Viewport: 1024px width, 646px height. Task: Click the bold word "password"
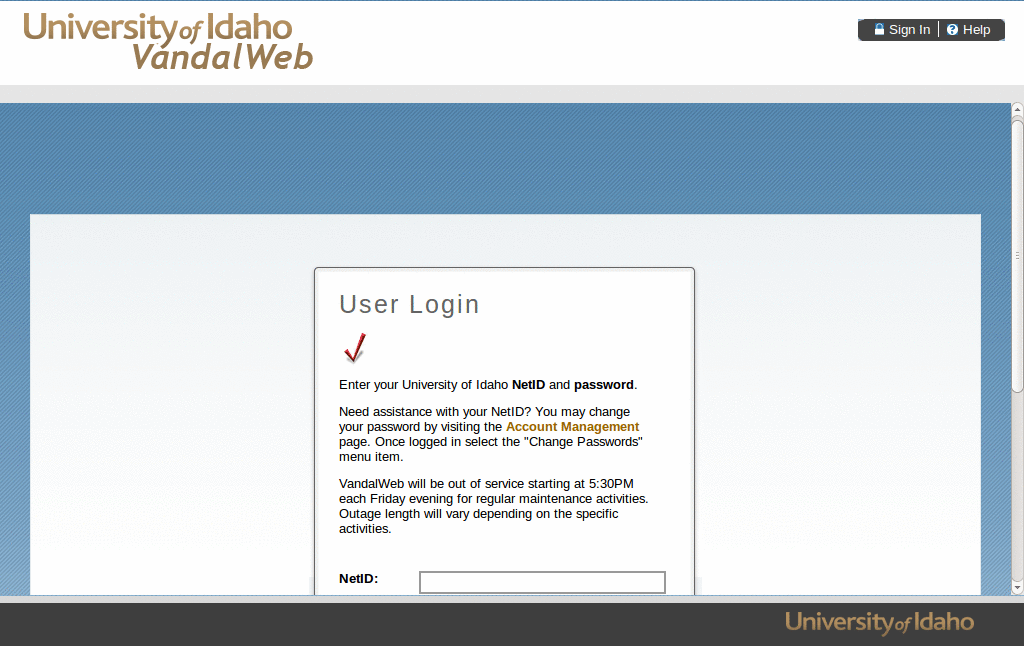[603, 385]
